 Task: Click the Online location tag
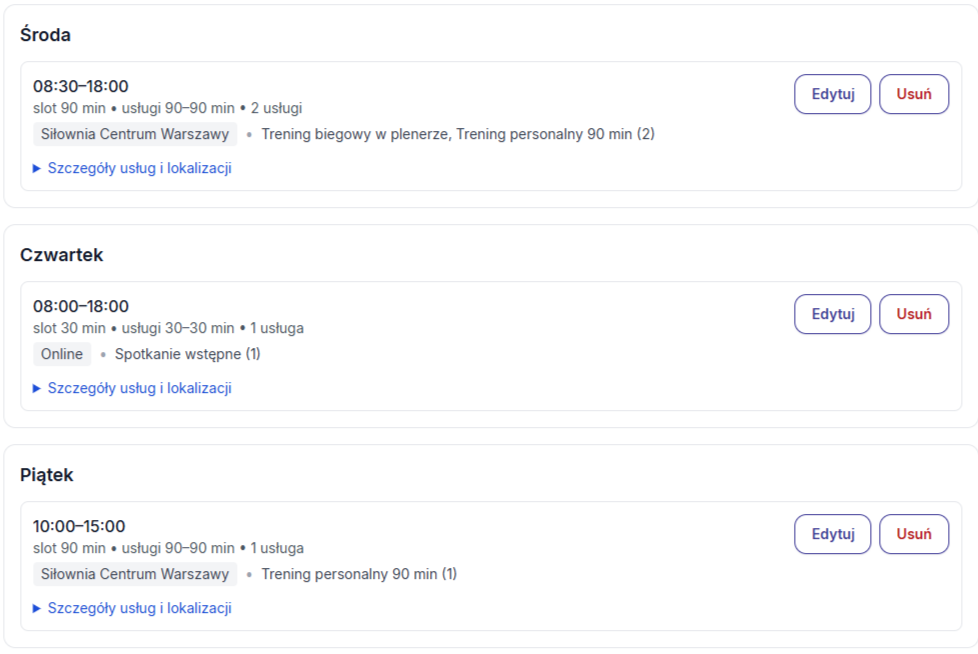(x=62, y=354)
